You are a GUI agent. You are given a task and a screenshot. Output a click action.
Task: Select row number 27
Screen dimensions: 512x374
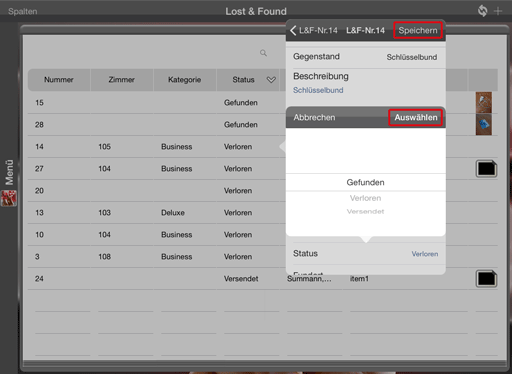click(39, 169)
